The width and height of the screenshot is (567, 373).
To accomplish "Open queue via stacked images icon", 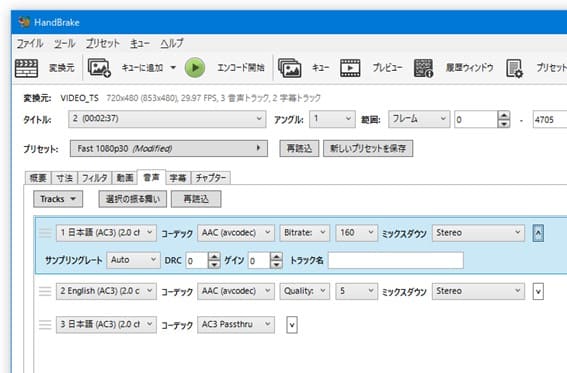I will (x=289, y=68).
